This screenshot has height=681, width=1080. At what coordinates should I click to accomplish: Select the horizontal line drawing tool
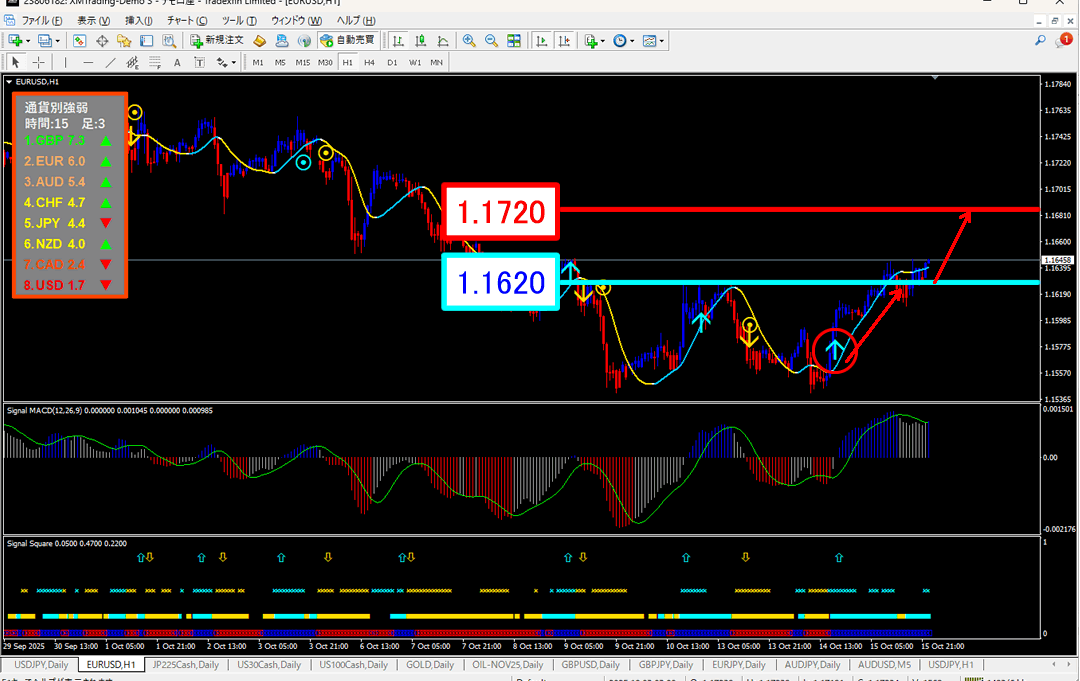point(89,62)
